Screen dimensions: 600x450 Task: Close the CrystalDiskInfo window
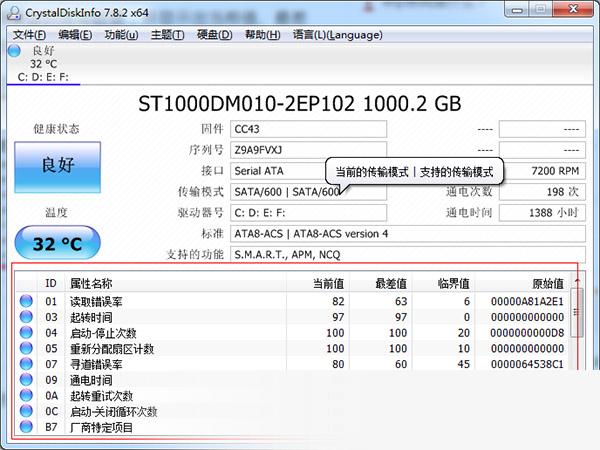(x=573, y=10)
